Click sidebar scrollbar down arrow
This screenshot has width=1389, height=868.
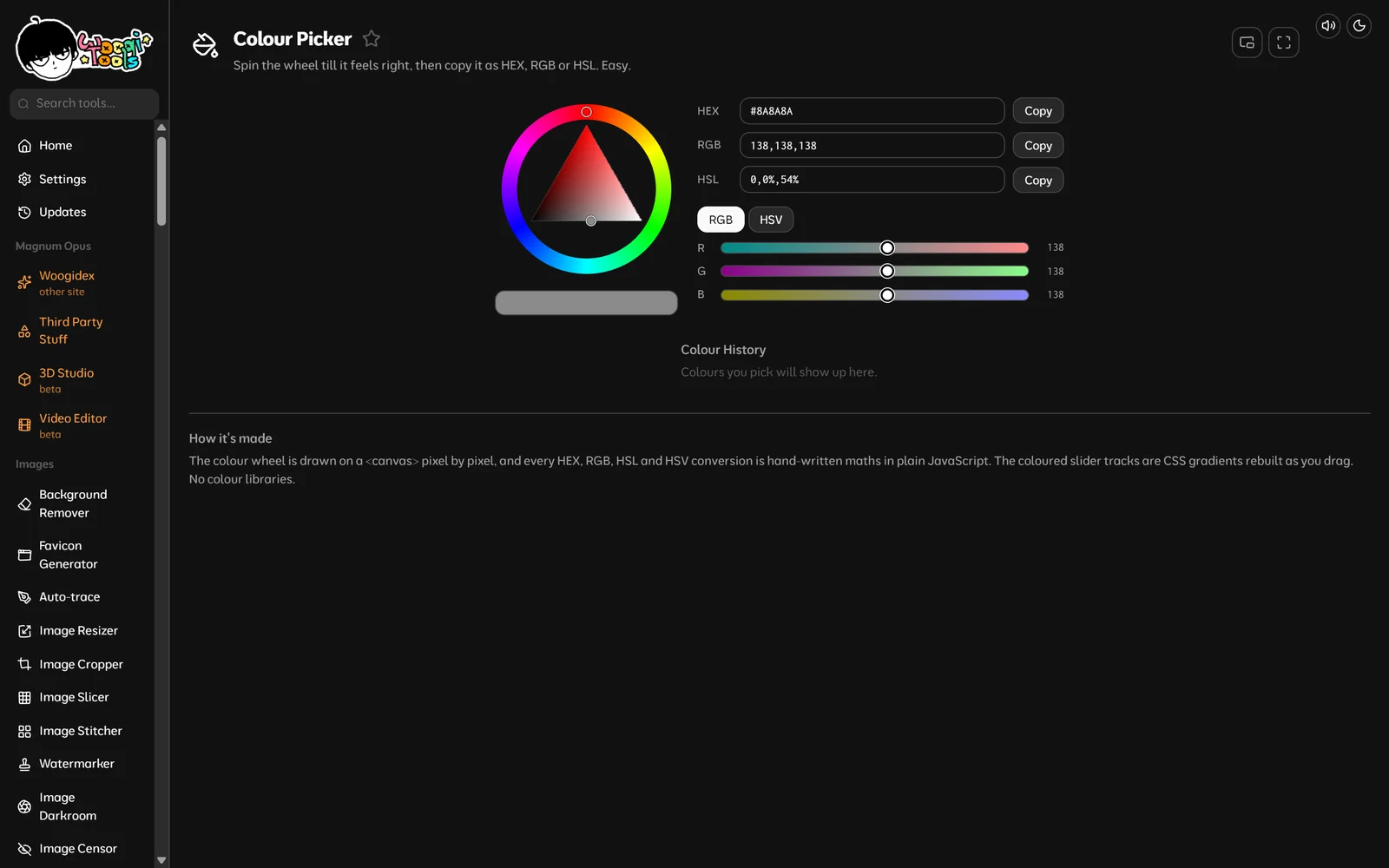point(161,860)
